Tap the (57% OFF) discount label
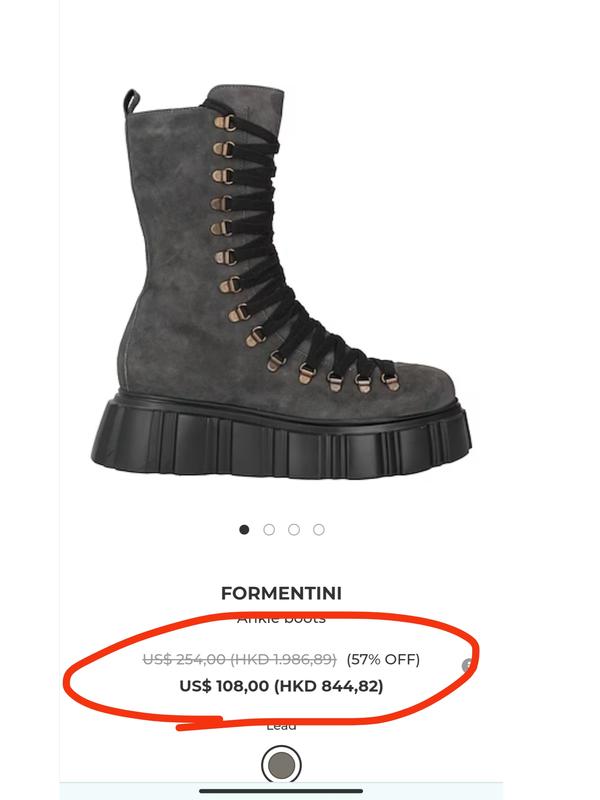Screen dimensions: 600x800 tap(383, 659)
